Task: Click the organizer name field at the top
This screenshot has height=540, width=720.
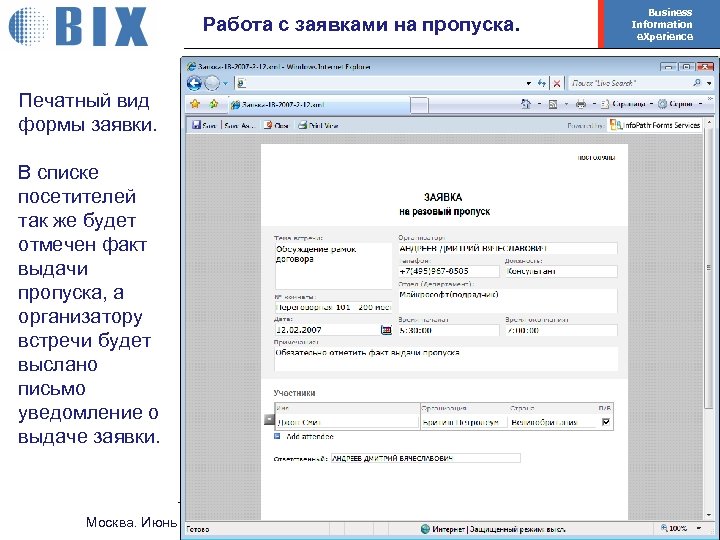Action: click(507, 248)
